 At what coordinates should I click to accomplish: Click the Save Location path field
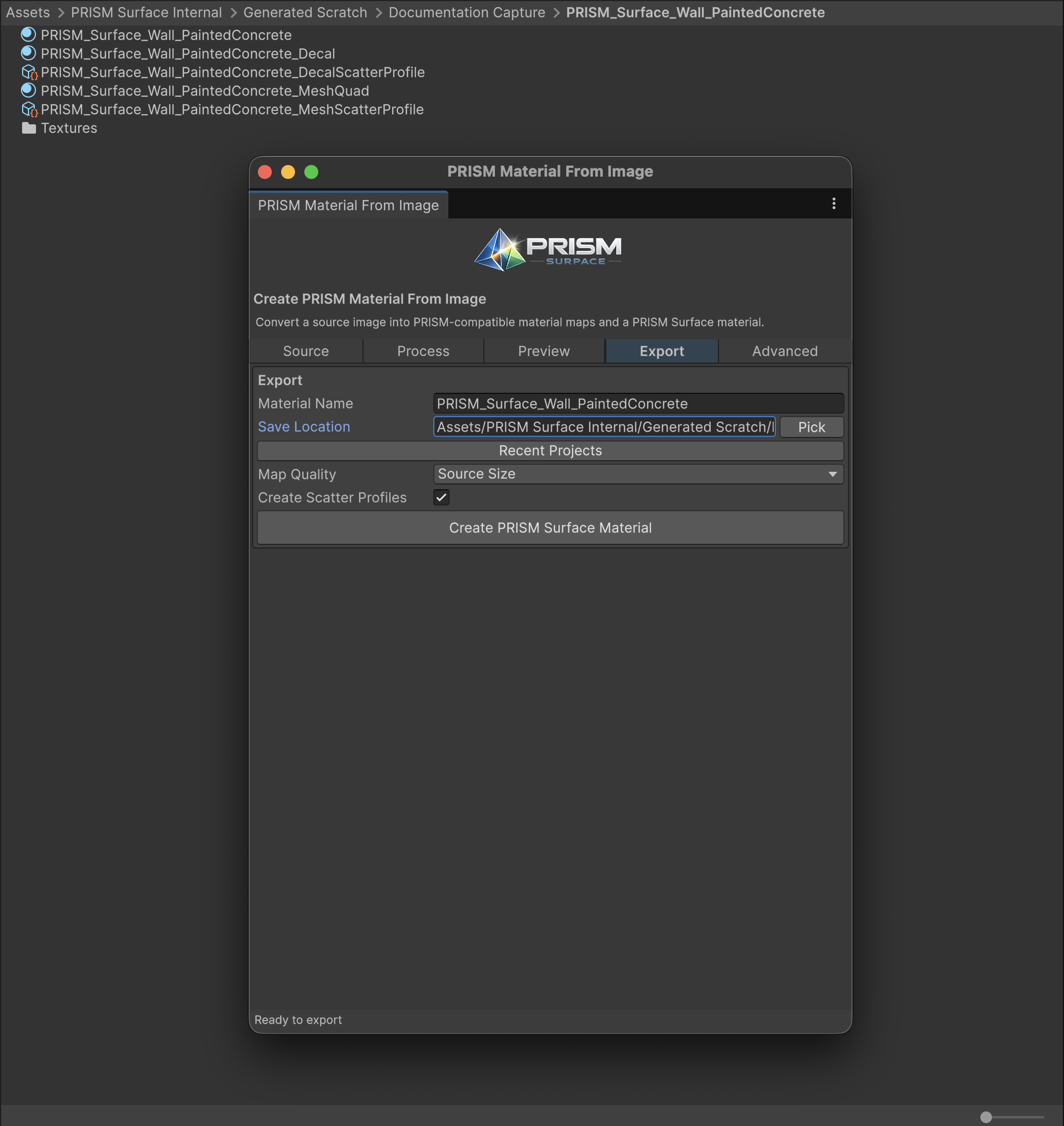(605, 427)
